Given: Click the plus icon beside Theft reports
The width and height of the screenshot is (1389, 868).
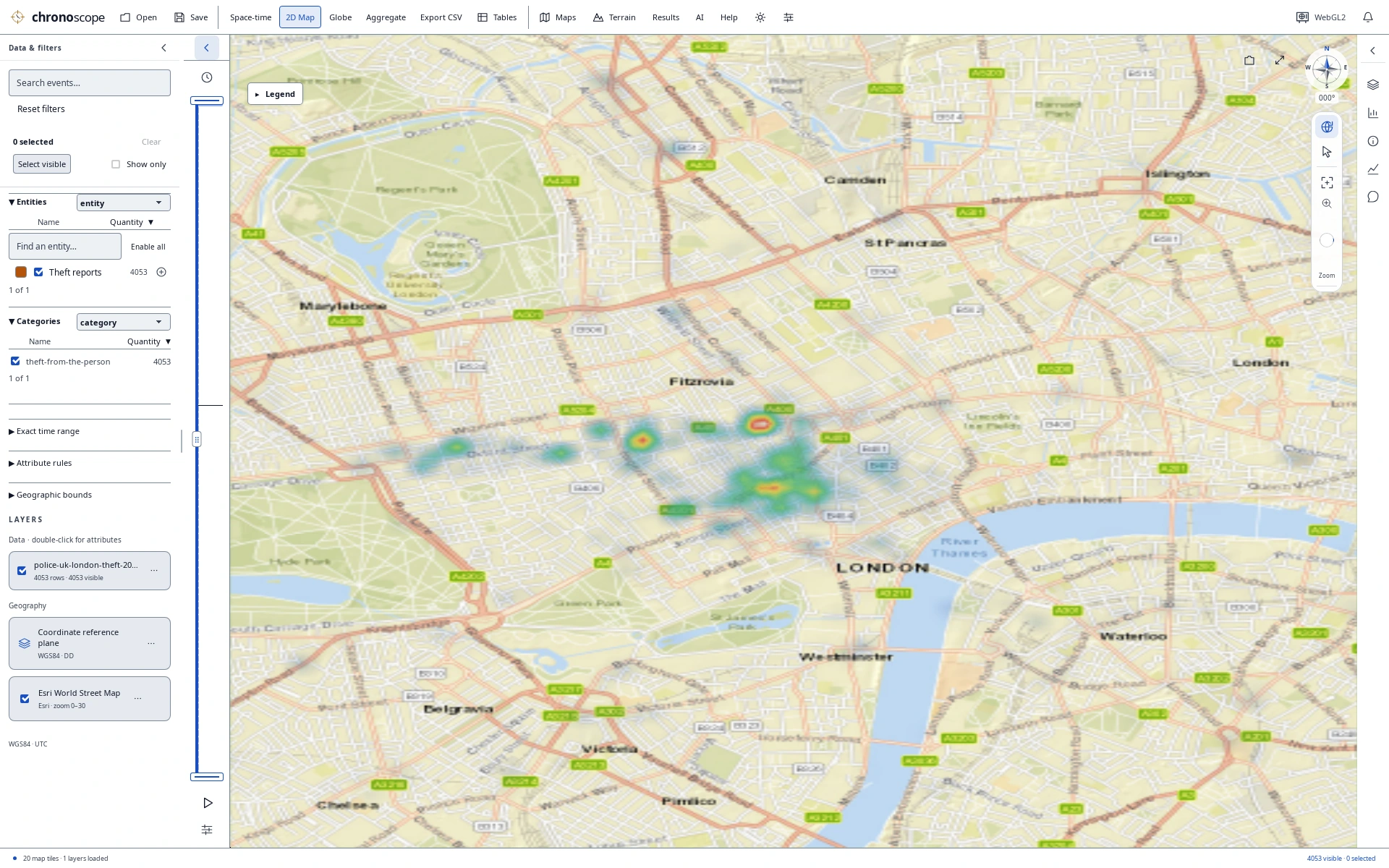Looking at the screenshot, I should (161, 272).
